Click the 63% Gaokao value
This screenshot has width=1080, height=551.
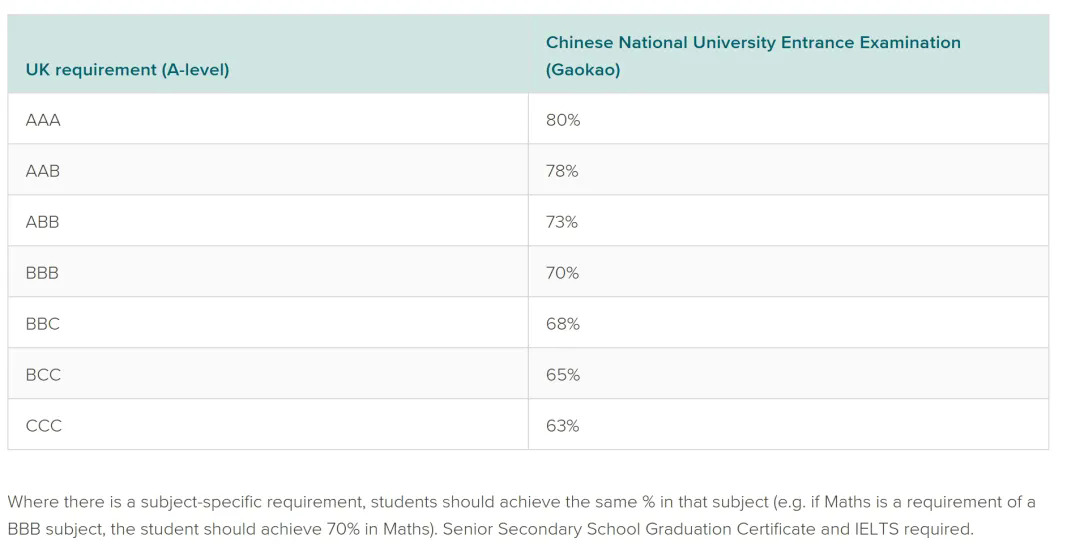[x=562, y=426]
